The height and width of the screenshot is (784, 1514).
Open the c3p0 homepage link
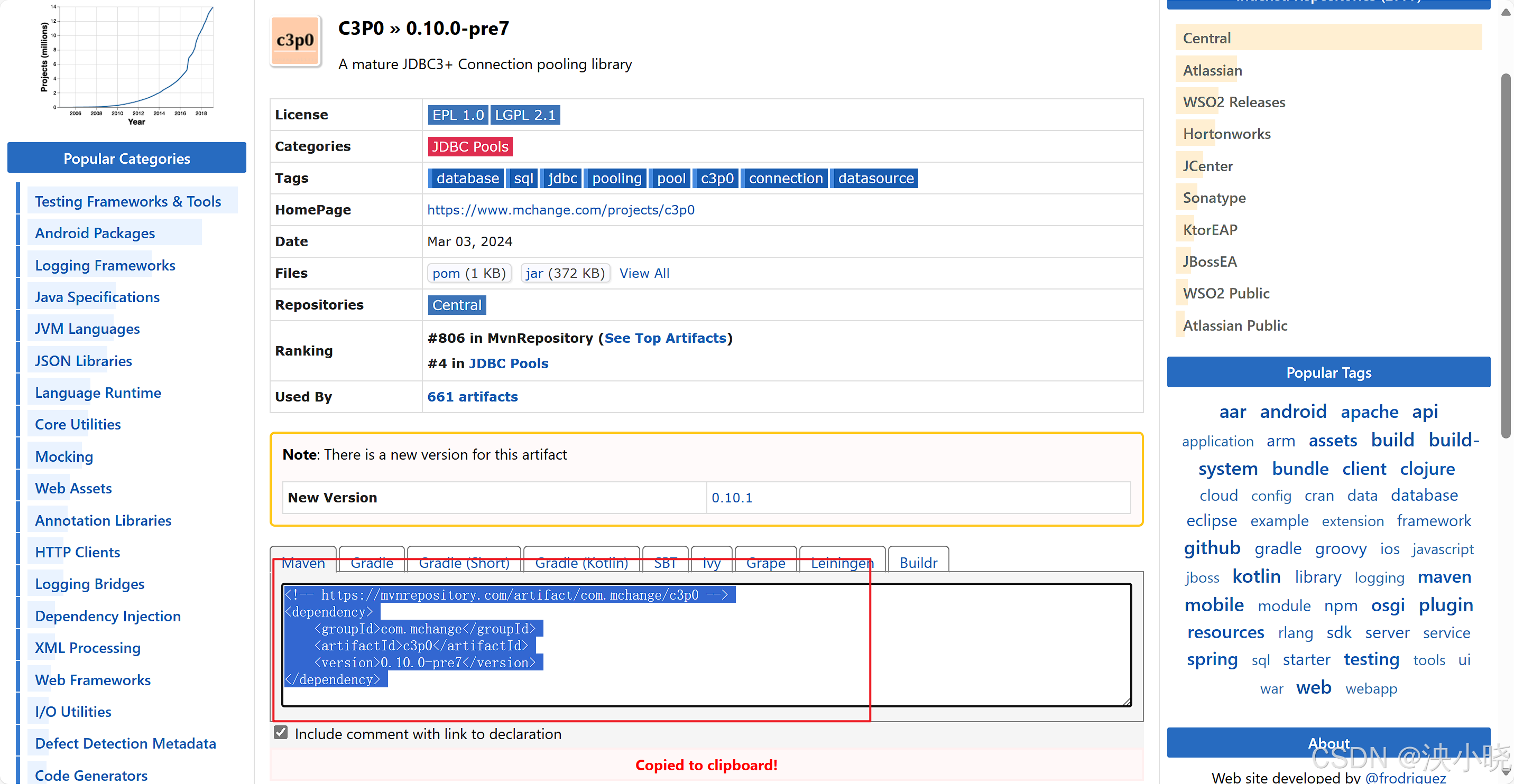pyautogui.click(x=560, y=210)
